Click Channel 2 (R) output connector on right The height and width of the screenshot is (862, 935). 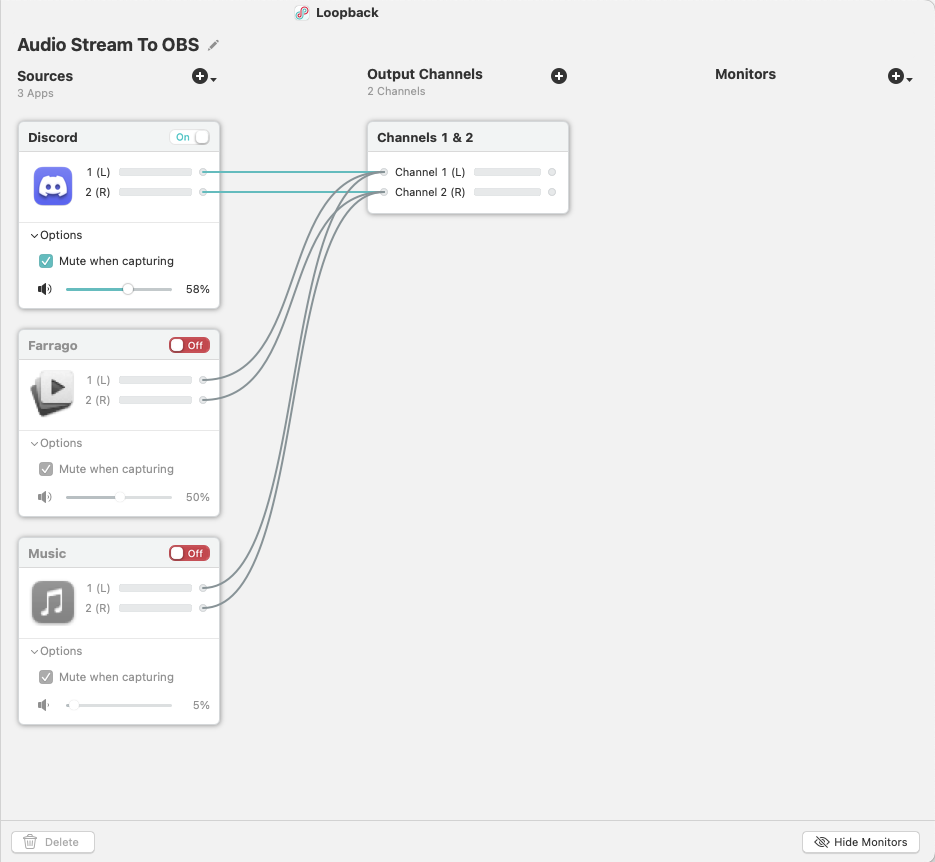pos(552,192)
